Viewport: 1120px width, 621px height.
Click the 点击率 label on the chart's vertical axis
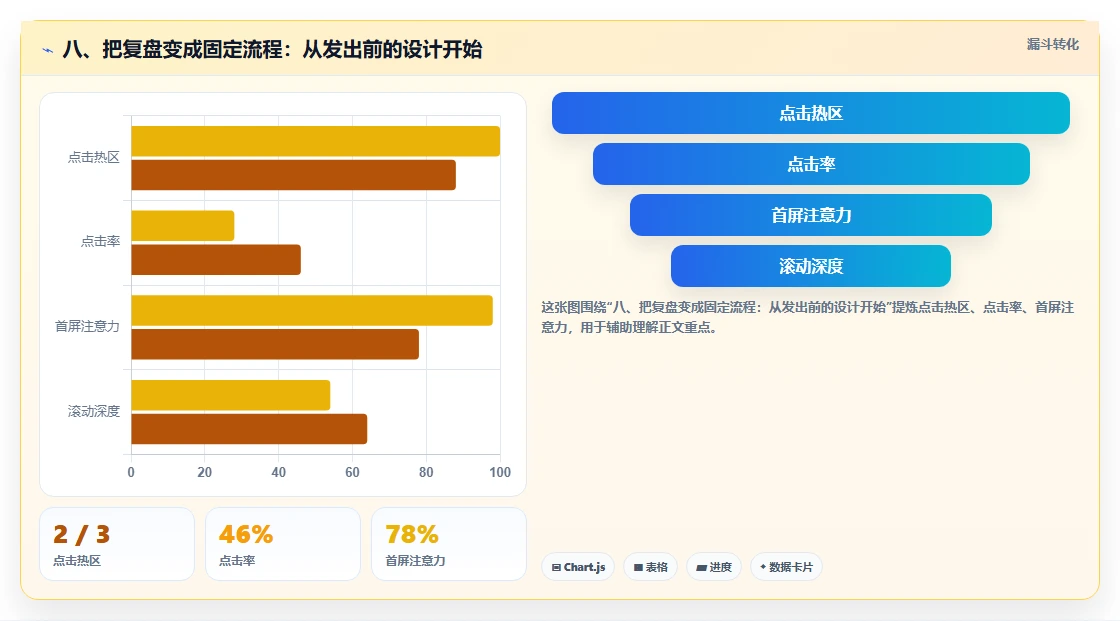click(x=100, y=242)
